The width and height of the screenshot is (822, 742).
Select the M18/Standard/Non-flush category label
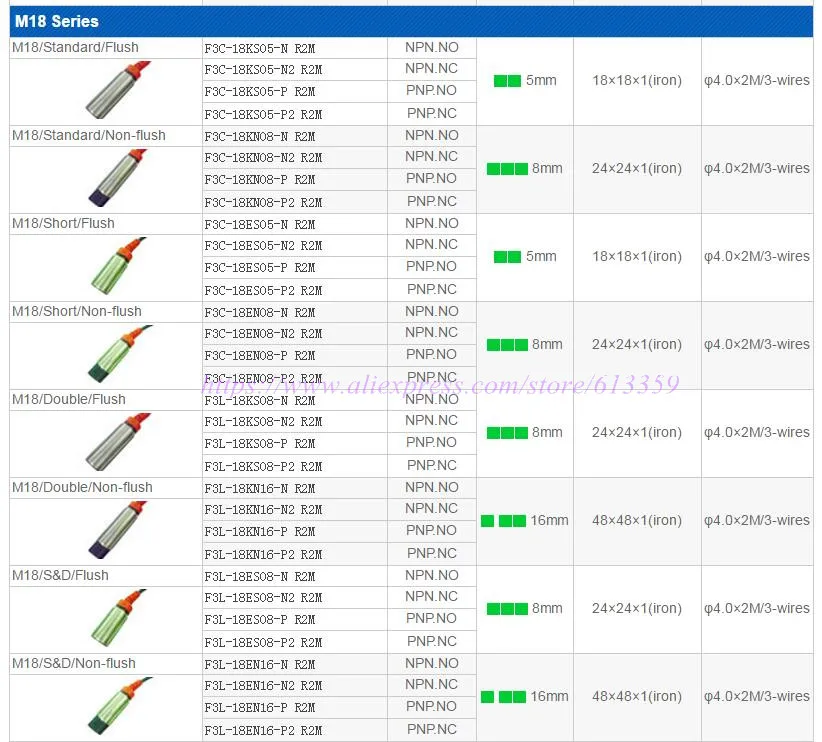(89, 135)
